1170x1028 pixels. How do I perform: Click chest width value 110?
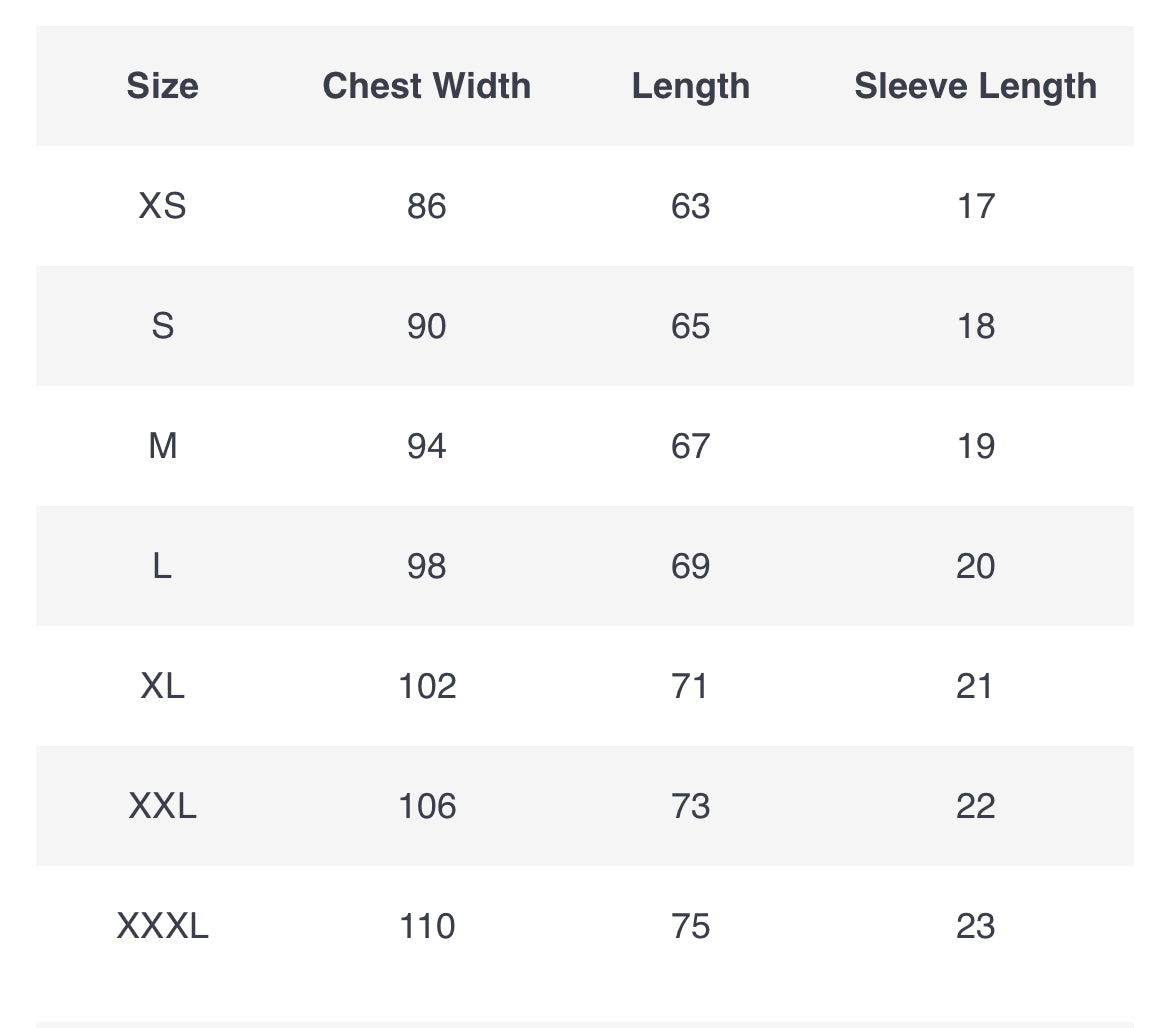(x=427, y=926)
